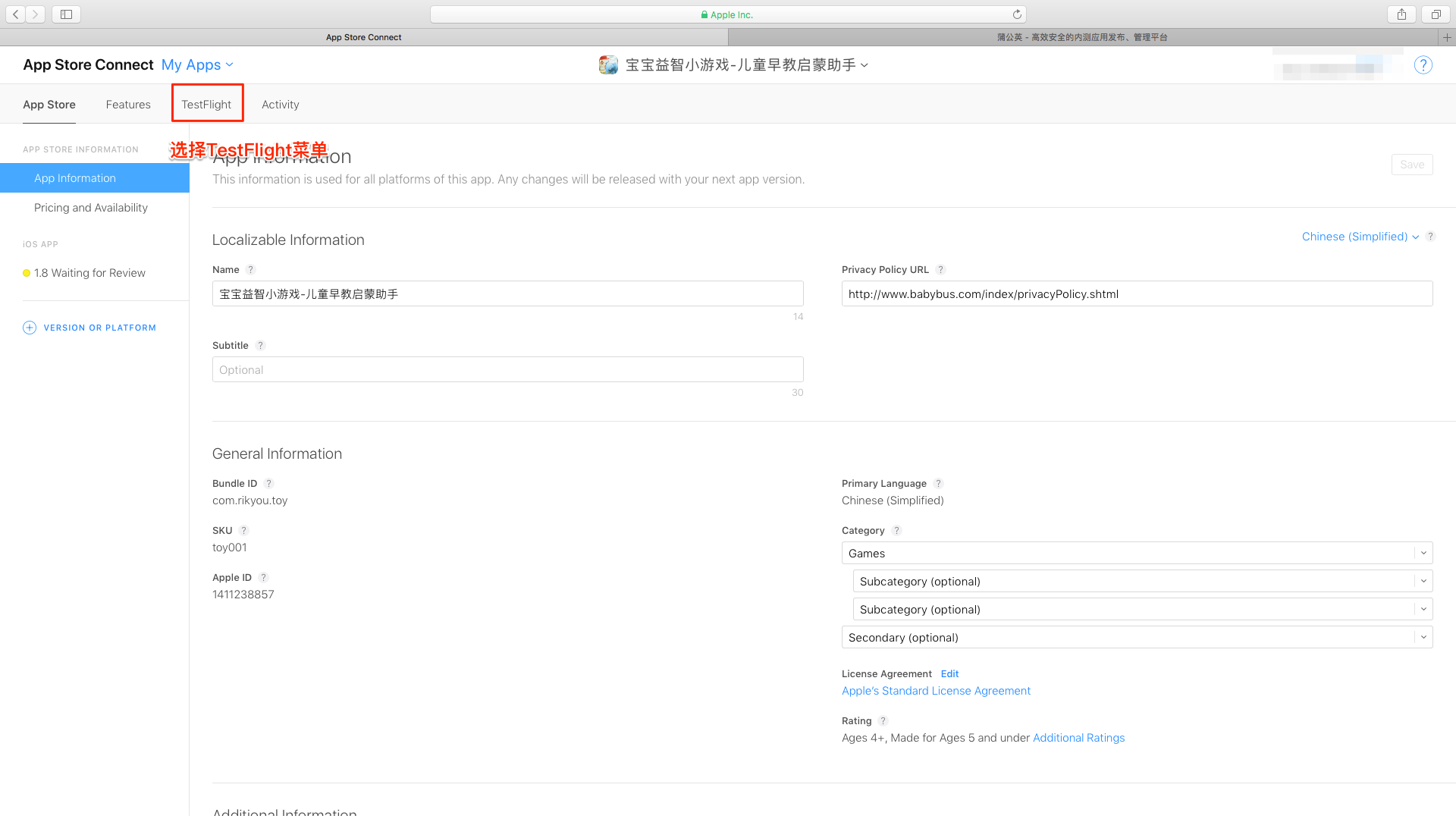Click the Apple ID value 1411238857

[x=243, y=595]
